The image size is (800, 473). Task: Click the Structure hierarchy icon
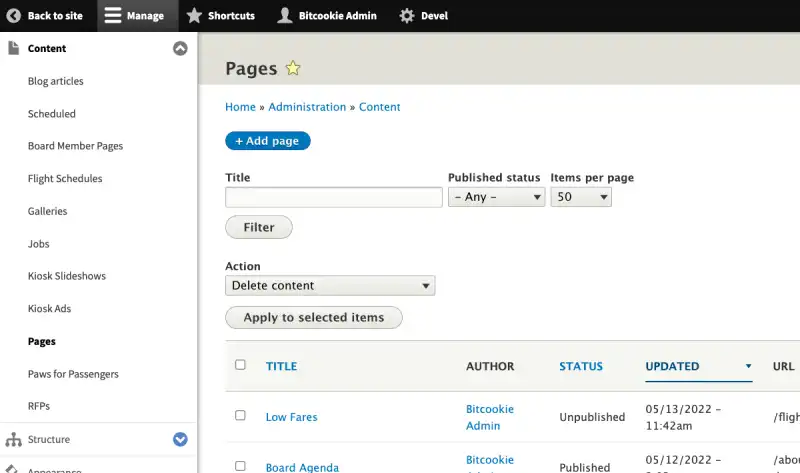coord(13,439)
